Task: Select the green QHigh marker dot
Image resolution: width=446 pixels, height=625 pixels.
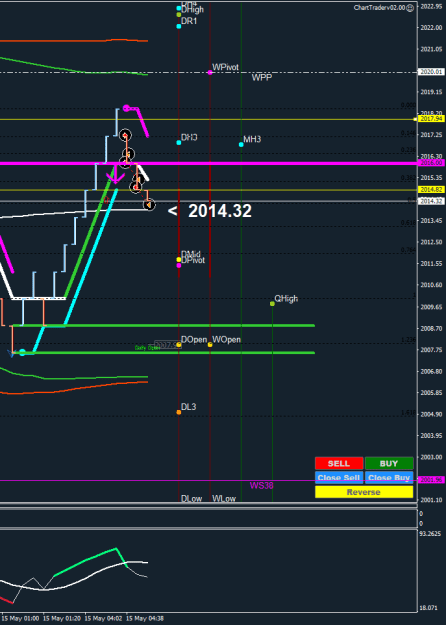Action: pos(272,304)
